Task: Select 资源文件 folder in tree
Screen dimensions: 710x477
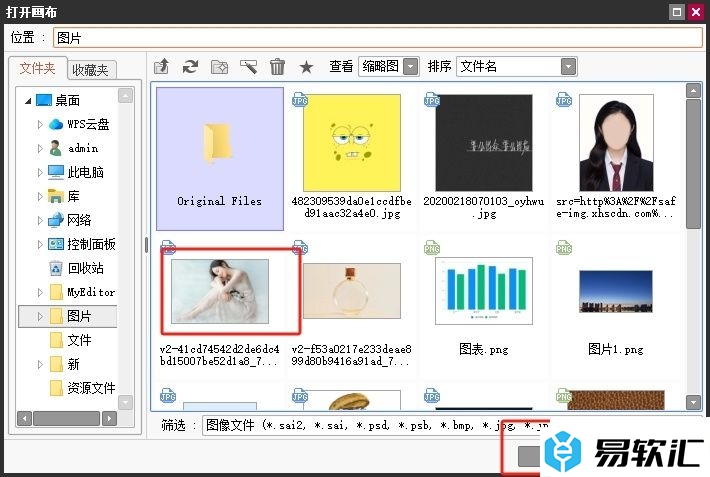Action: coord(82,388)
